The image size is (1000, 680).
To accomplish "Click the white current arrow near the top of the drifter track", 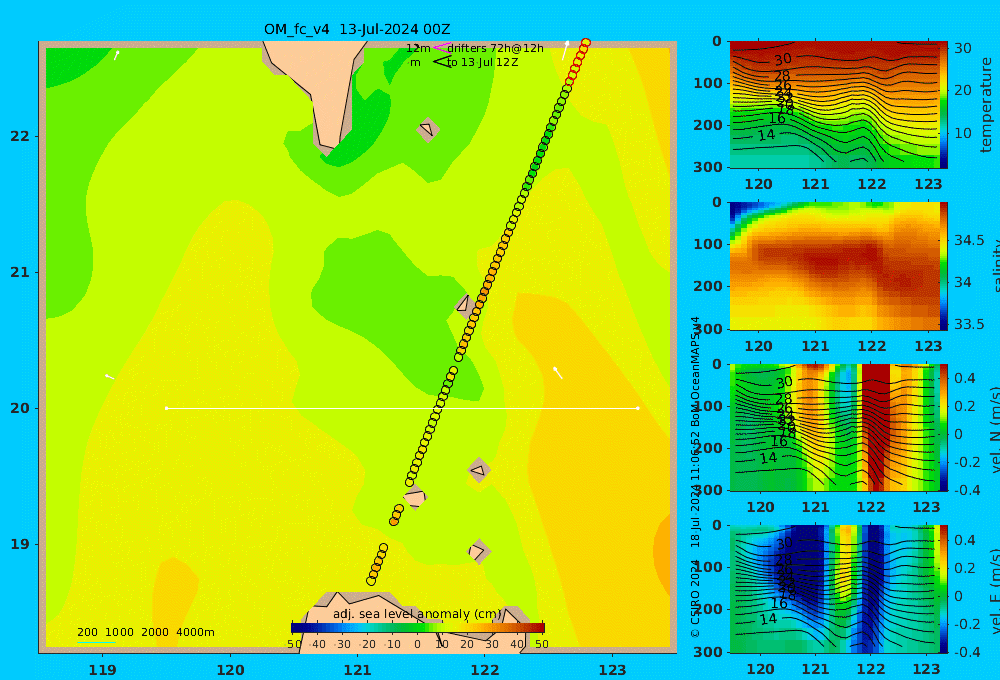I will click(565, 50).
